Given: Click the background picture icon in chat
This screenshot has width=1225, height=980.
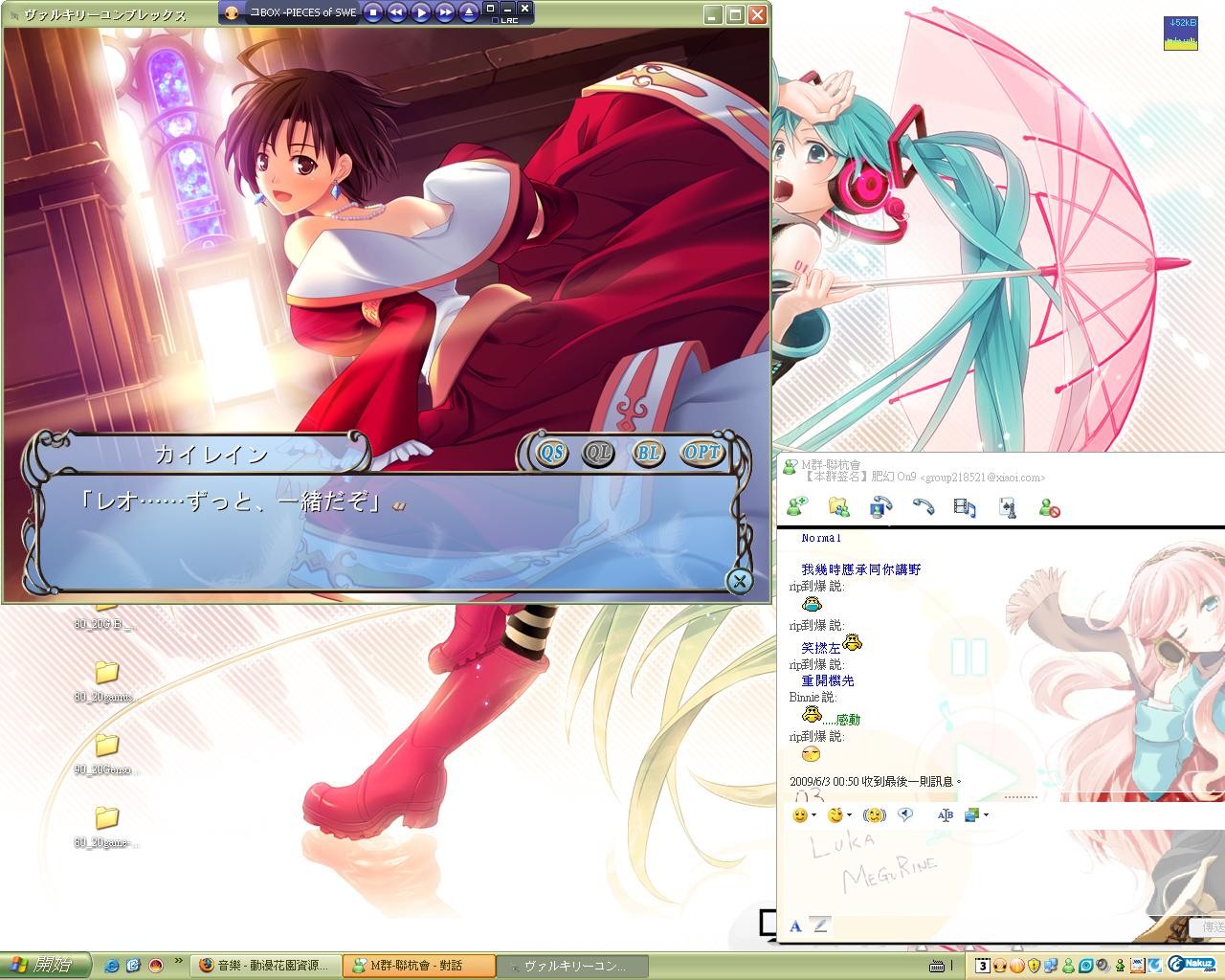Looking at the screenshot, I should pos(972,815).
